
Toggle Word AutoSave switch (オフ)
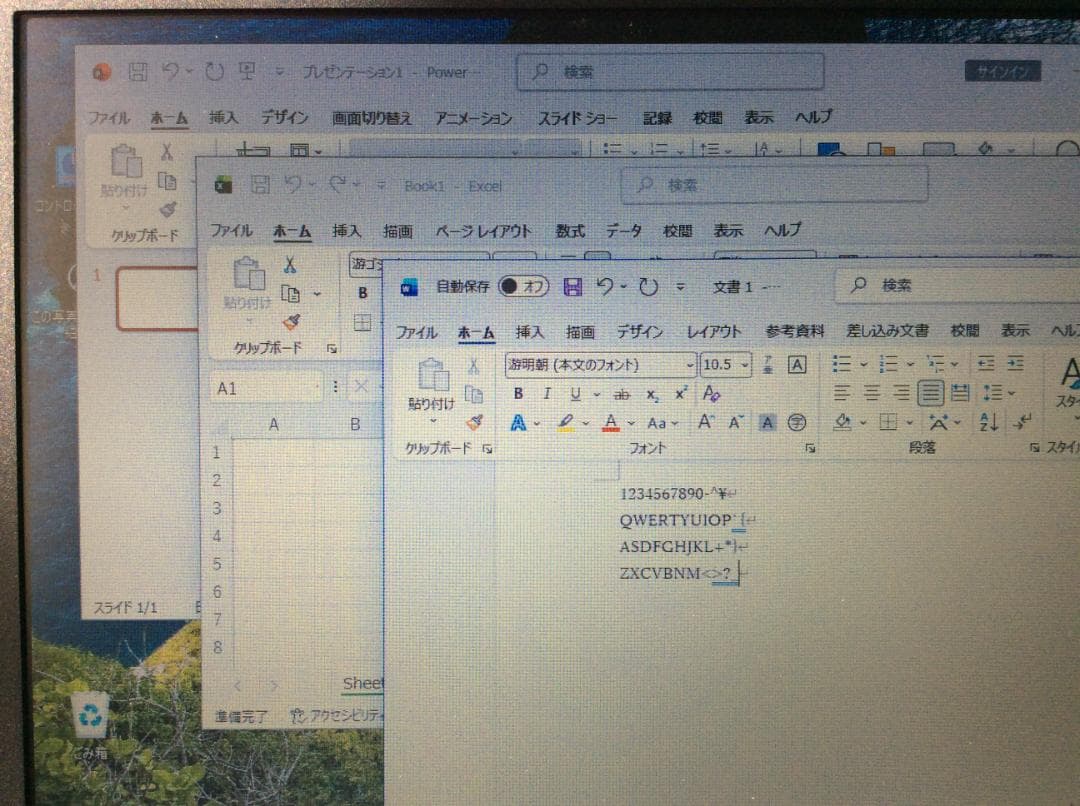(524, 286)
